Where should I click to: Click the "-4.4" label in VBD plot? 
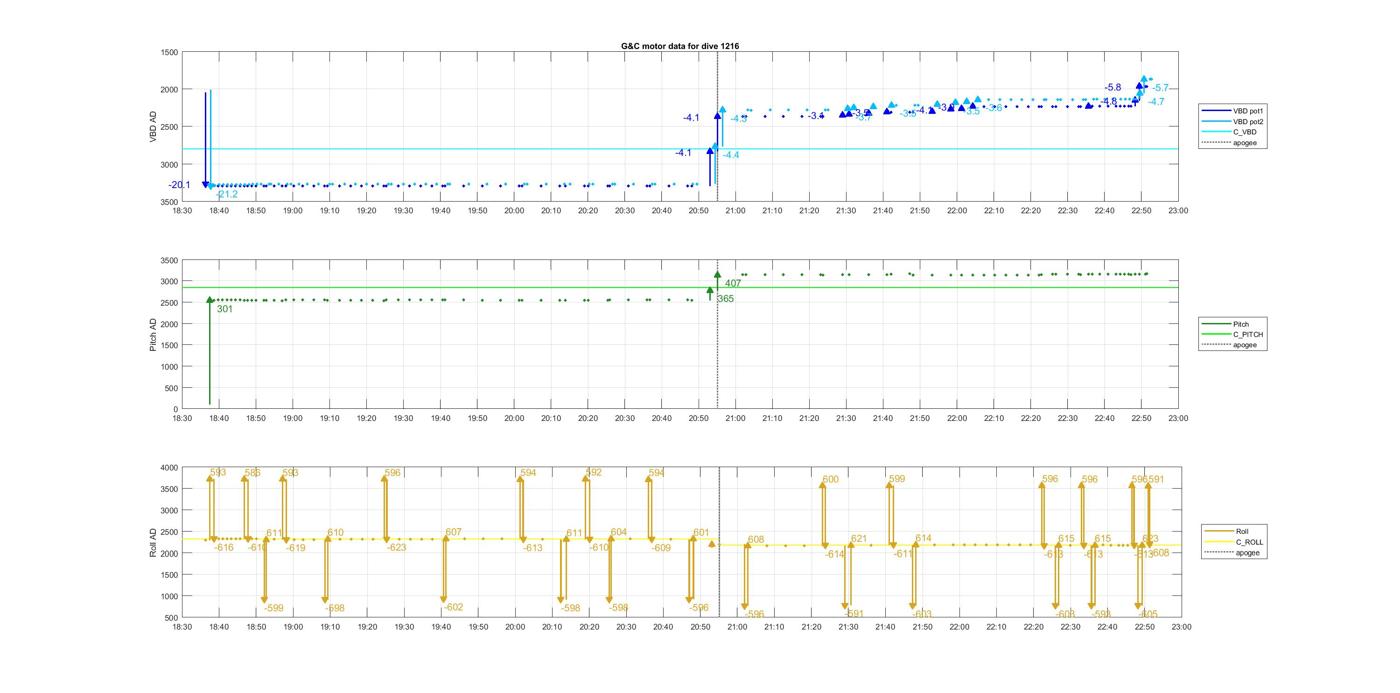point(731,155)
